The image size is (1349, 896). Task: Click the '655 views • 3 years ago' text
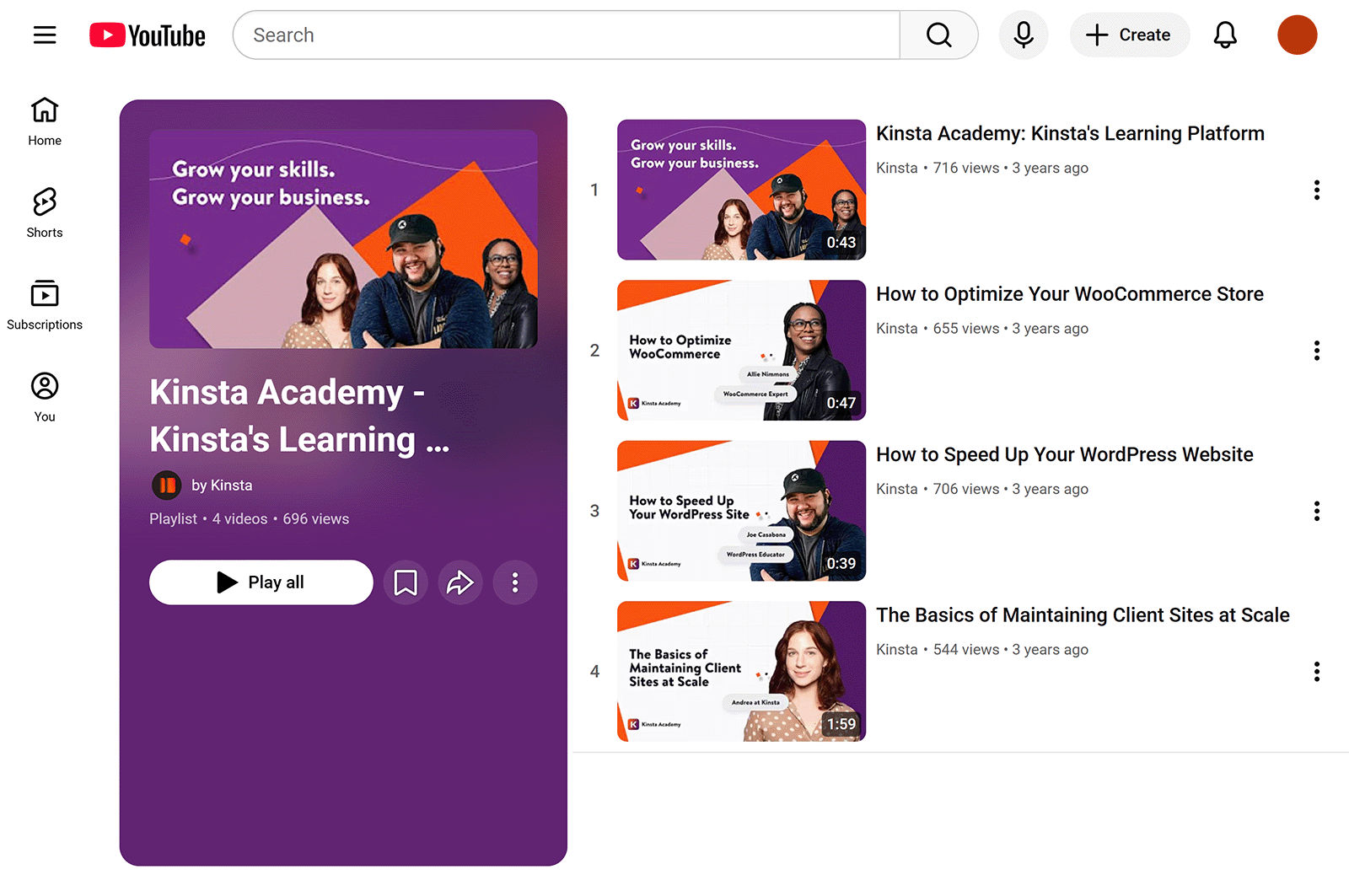1010,329
